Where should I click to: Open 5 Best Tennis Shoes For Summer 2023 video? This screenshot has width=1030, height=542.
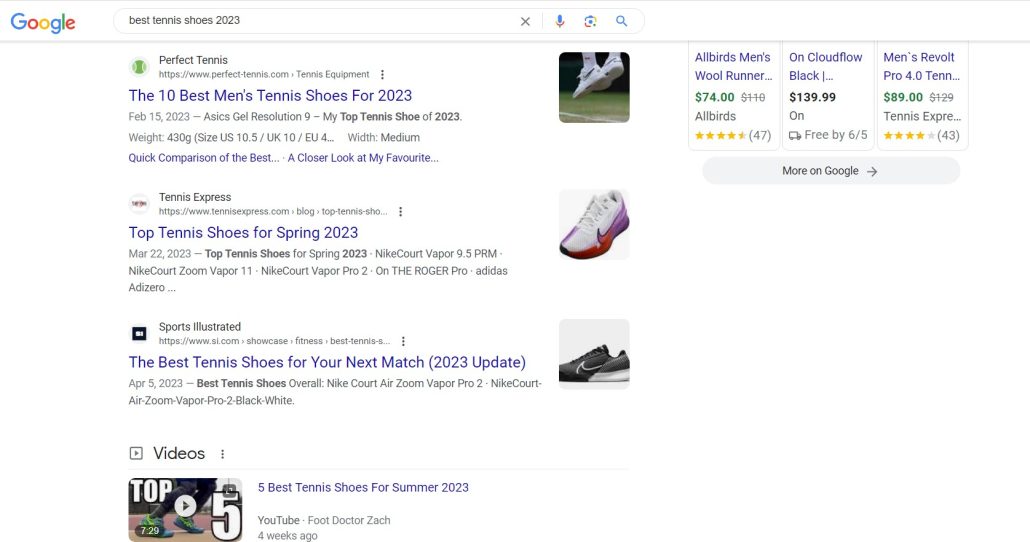363,487
